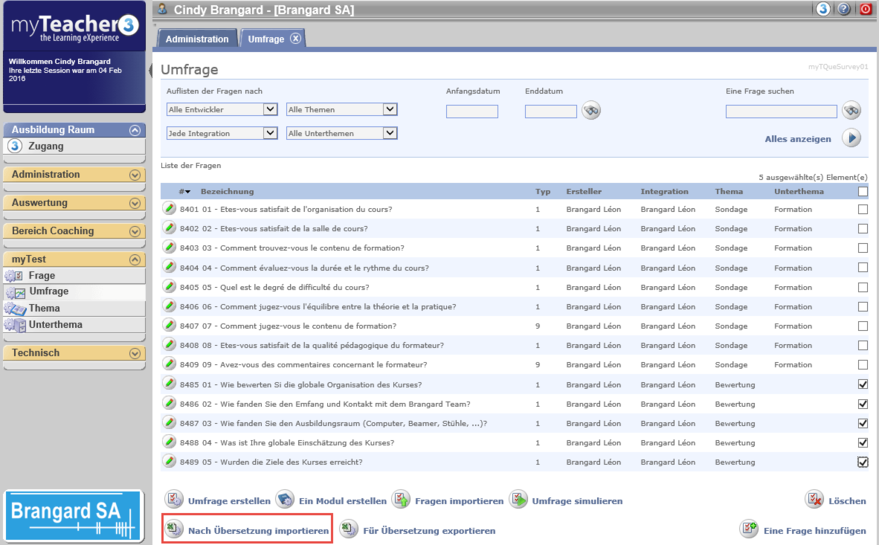Image resolution: width=879 pixels, height=545 pixels.
Task: Edit question 8401 using its pencil icon
Action: pyautogui.click(x=170, y=210)
